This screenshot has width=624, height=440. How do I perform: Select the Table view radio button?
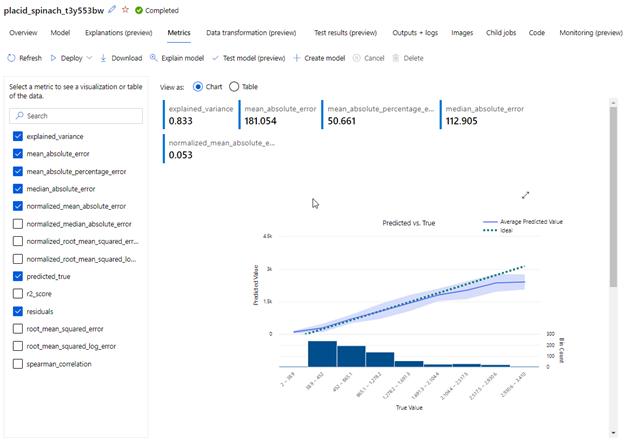point(235,87)
